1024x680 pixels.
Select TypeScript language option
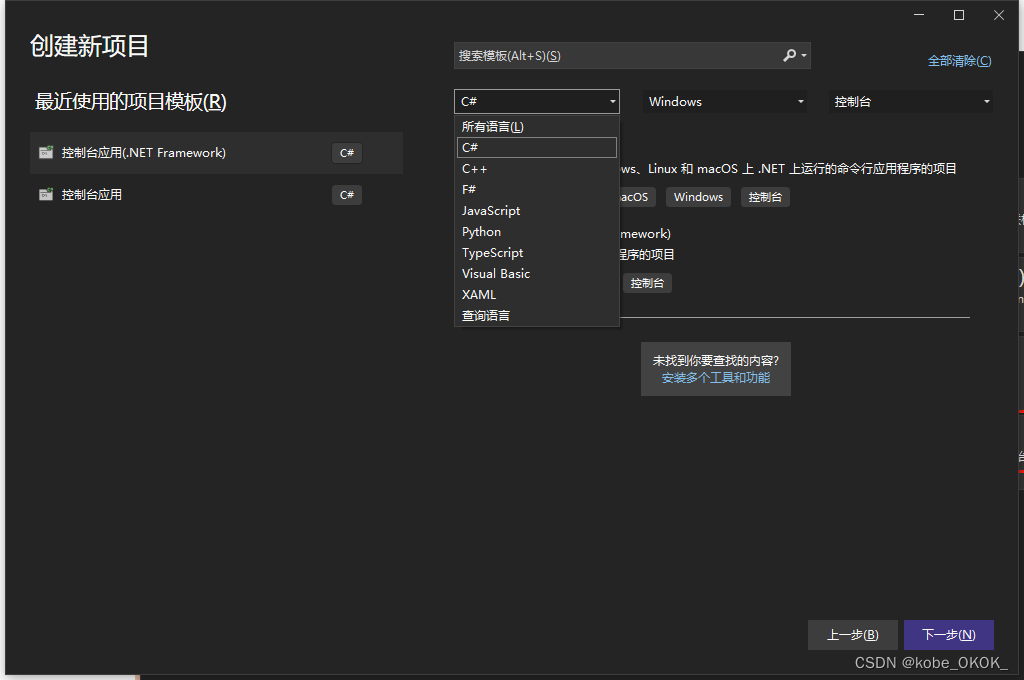coord(537,252)
